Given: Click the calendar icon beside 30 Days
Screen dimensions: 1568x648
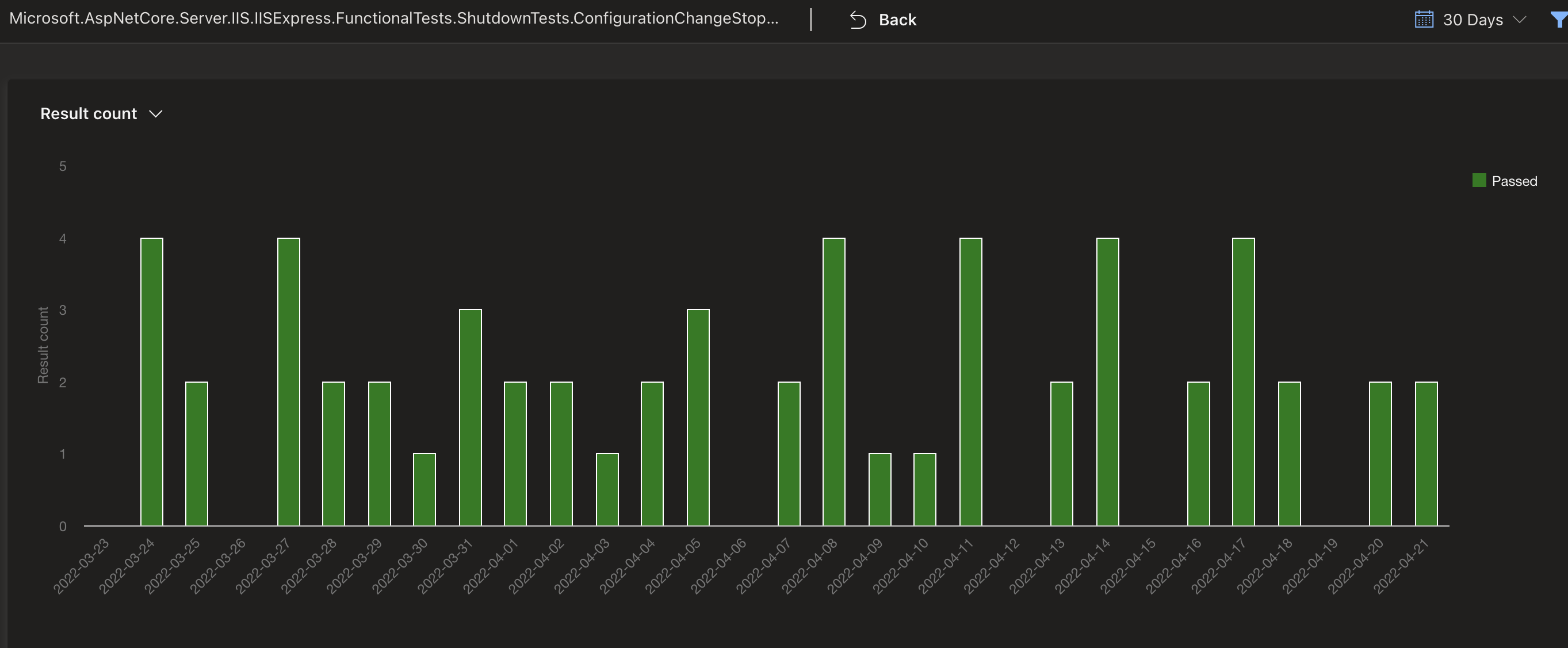Looking at the screenshot, I should [x=1424, y=20].
